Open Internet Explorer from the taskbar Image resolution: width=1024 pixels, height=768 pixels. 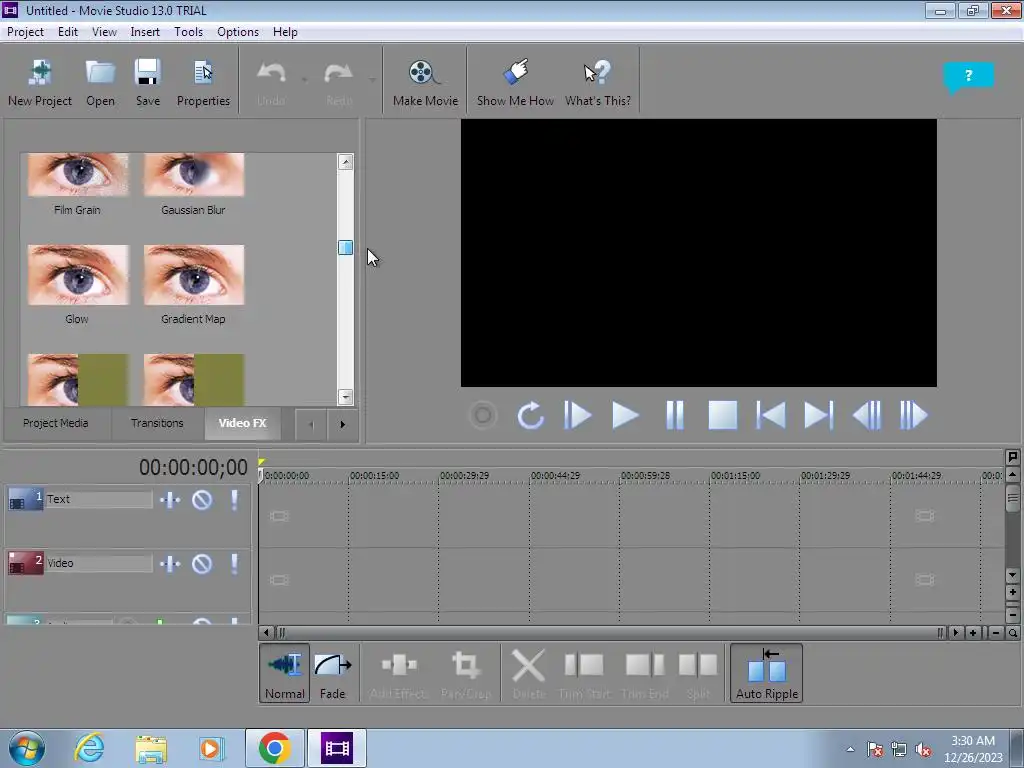pyautogui.click(x=89, y=748)
